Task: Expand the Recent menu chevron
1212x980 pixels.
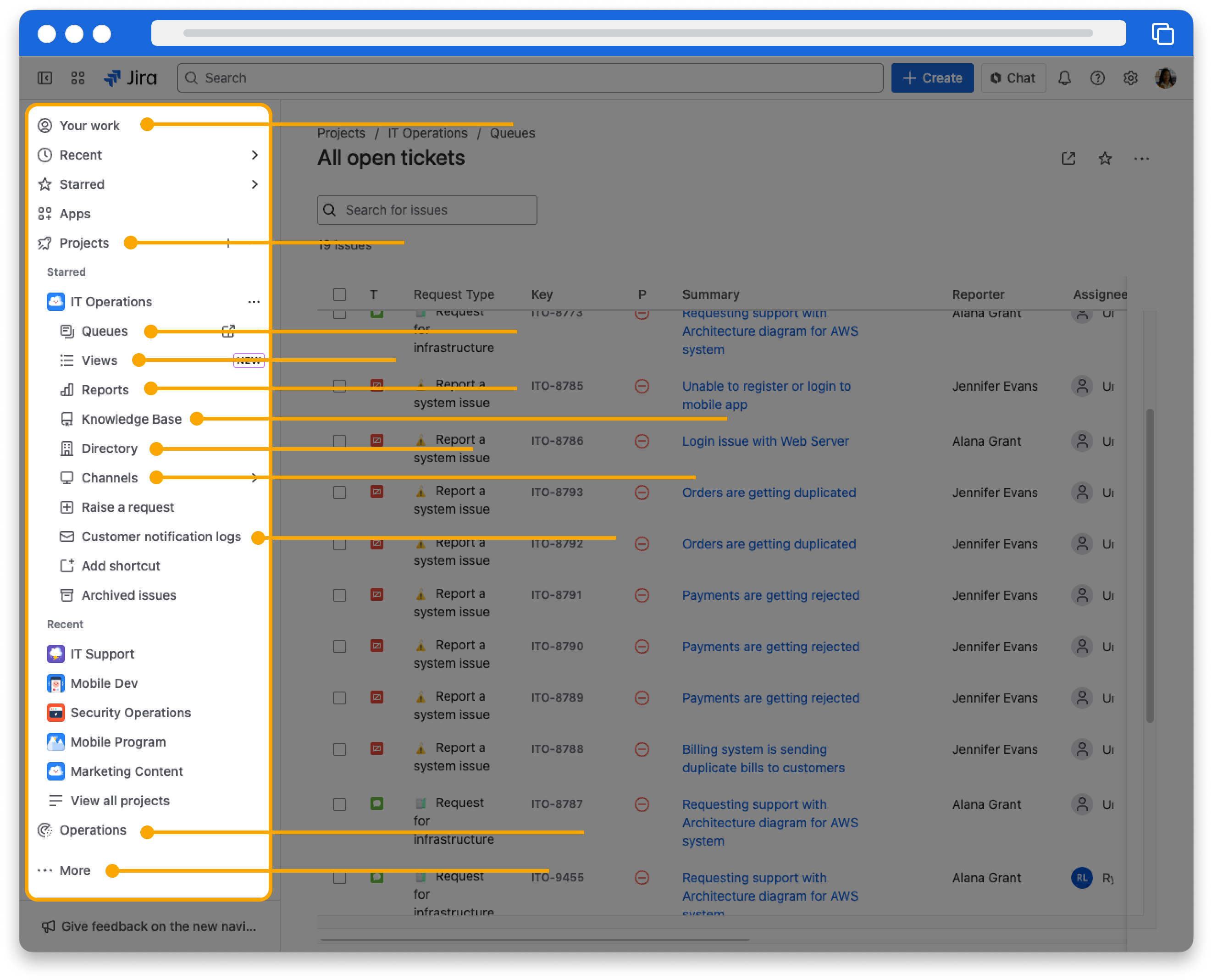Action: 255,155
